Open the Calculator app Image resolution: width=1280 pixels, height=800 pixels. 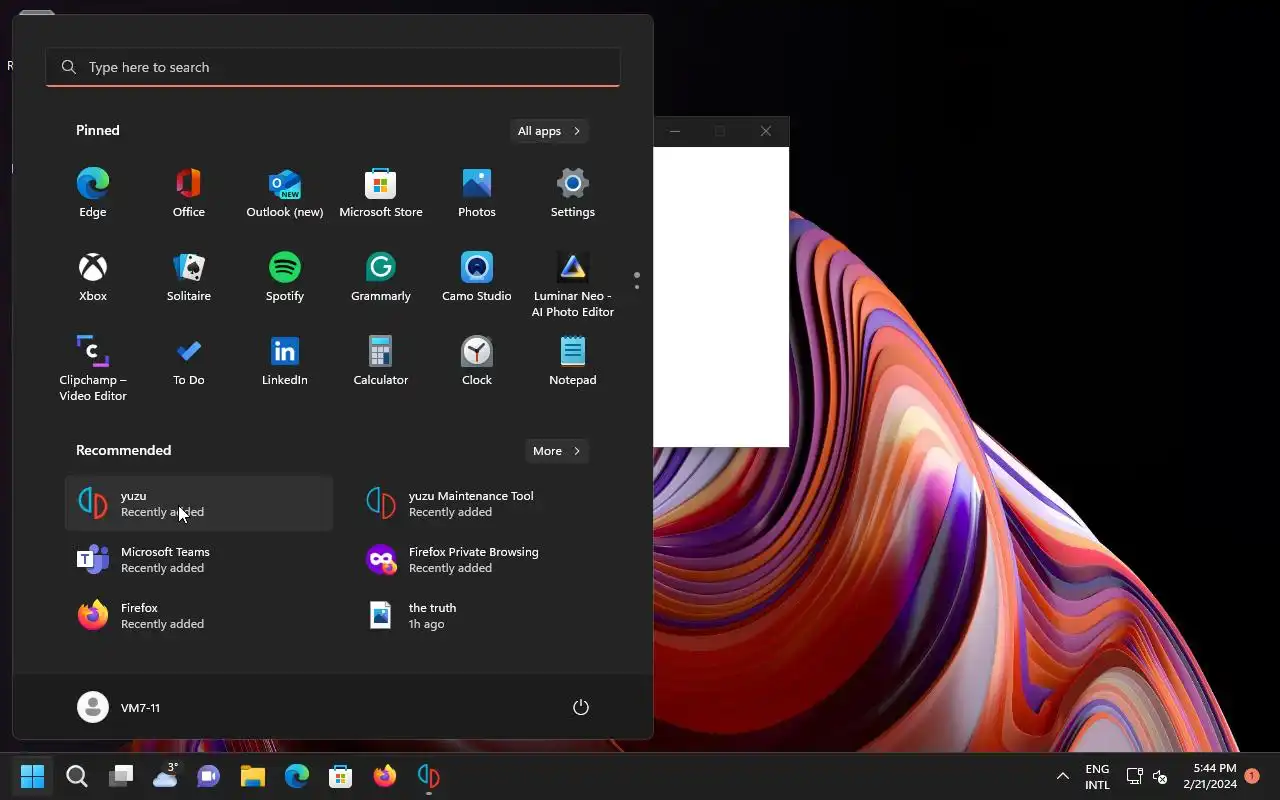click(x=381, y=361)
